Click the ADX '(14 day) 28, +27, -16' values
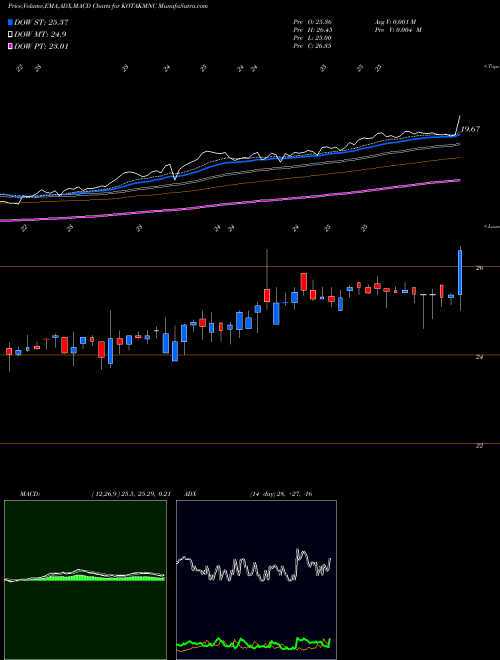The image size is (500, 660). 281,494
